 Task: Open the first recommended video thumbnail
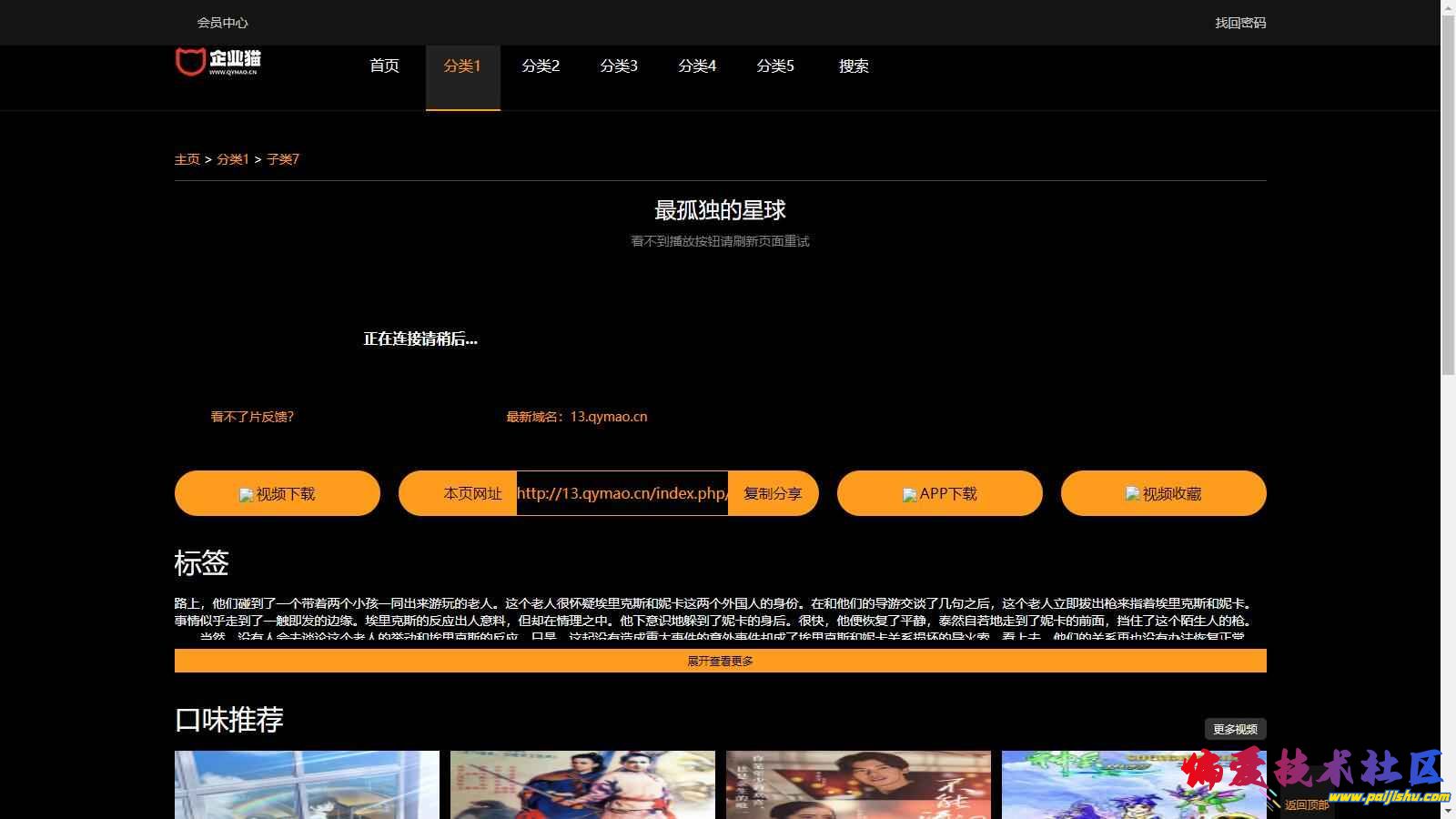point(307,784)
